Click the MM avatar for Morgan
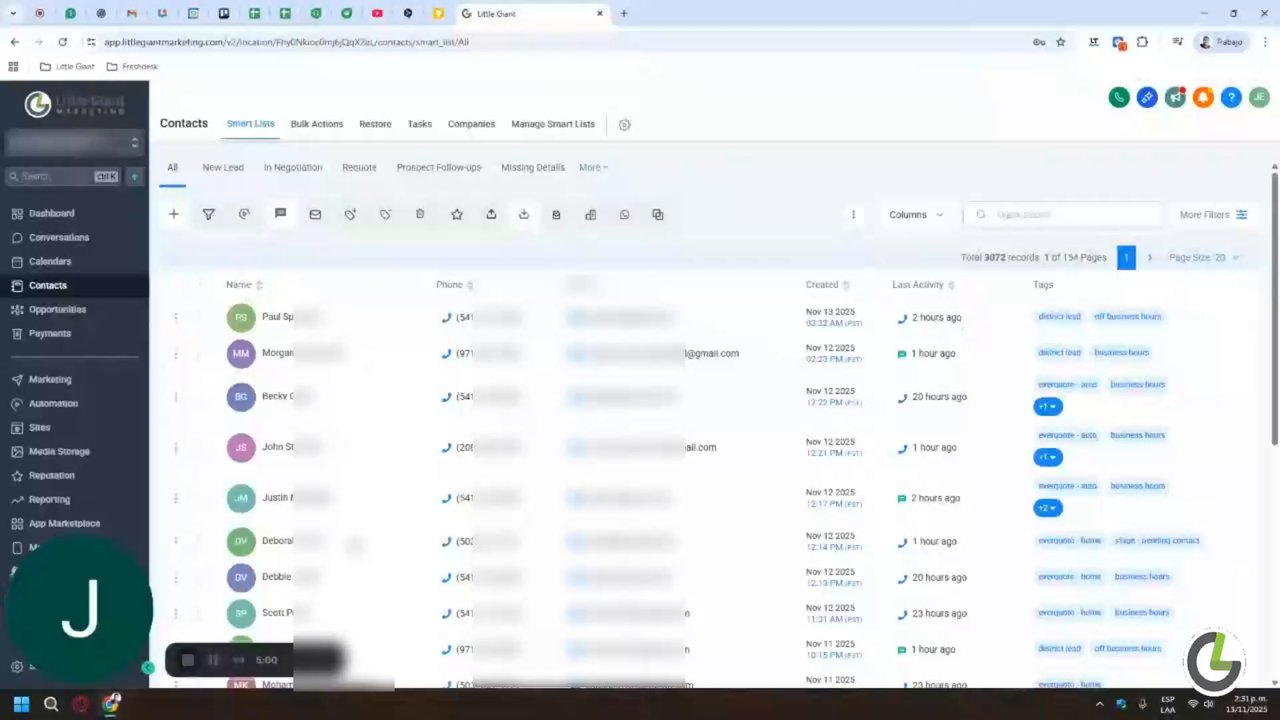 pyautogui.click(x=241, y=353)
